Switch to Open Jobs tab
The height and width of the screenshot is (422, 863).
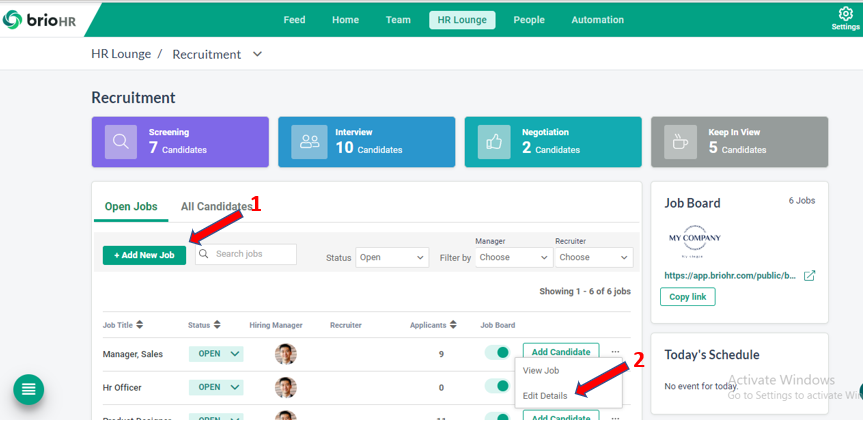[131, 207]
